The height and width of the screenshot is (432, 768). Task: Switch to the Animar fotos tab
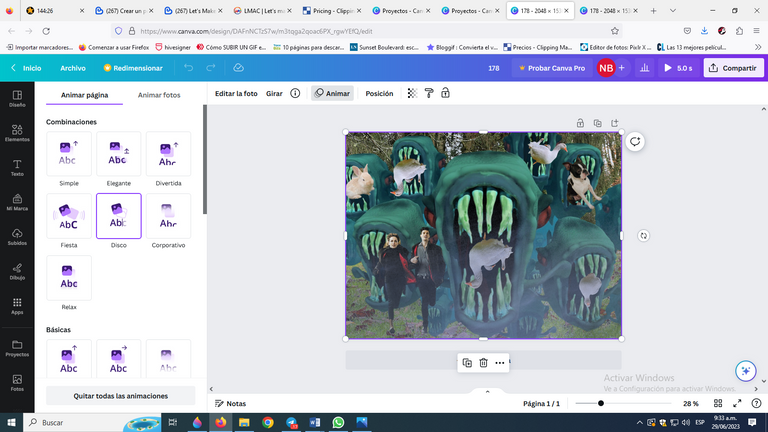coord(159,95)
